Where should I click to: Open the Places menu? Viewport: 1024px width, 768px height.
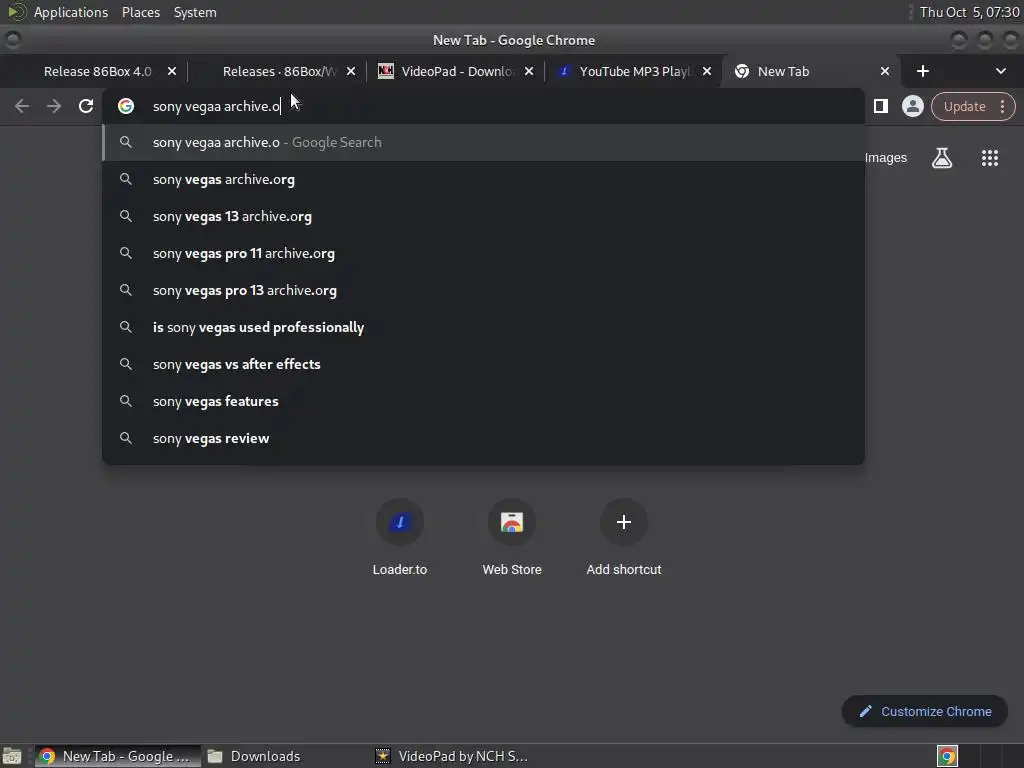coord(141,12)
